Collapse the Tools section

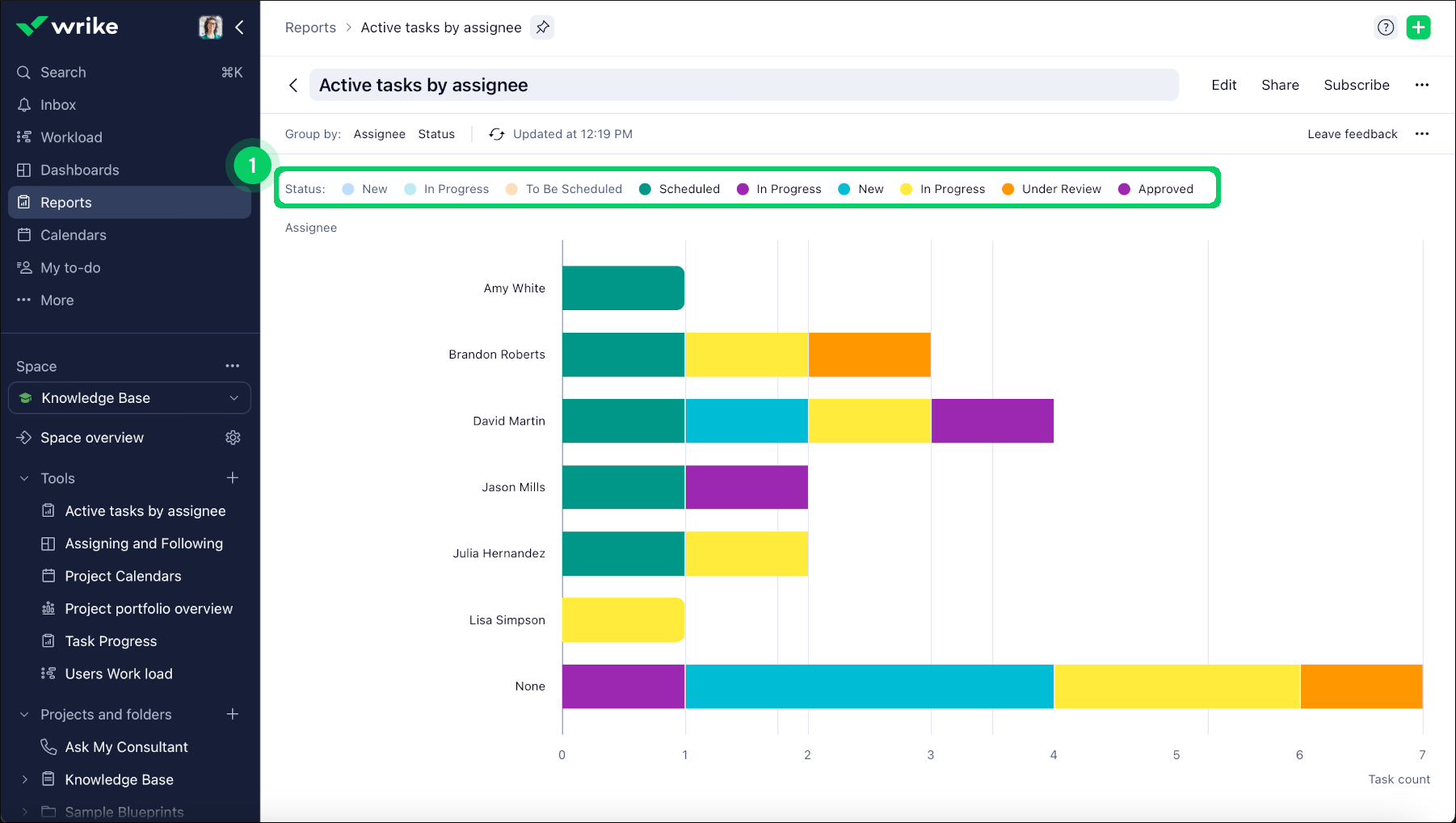point(23,477)
